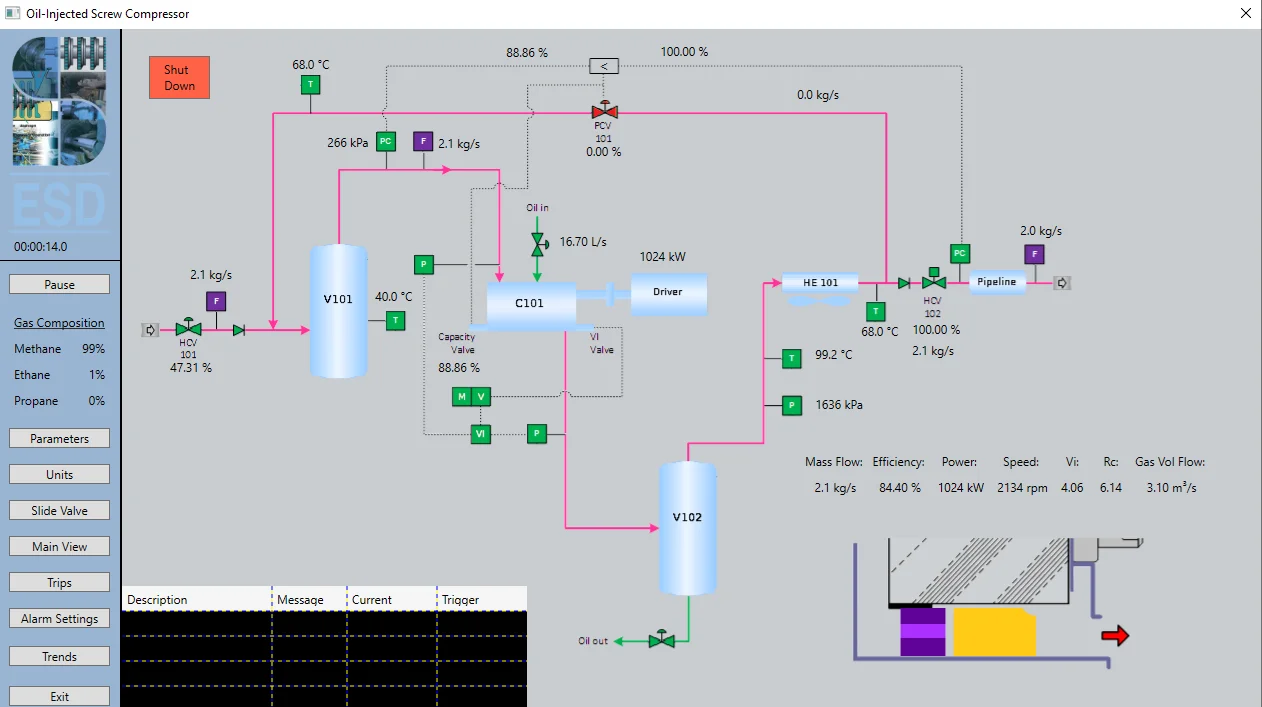Click the Shut Down button

[x=179, y=76]
